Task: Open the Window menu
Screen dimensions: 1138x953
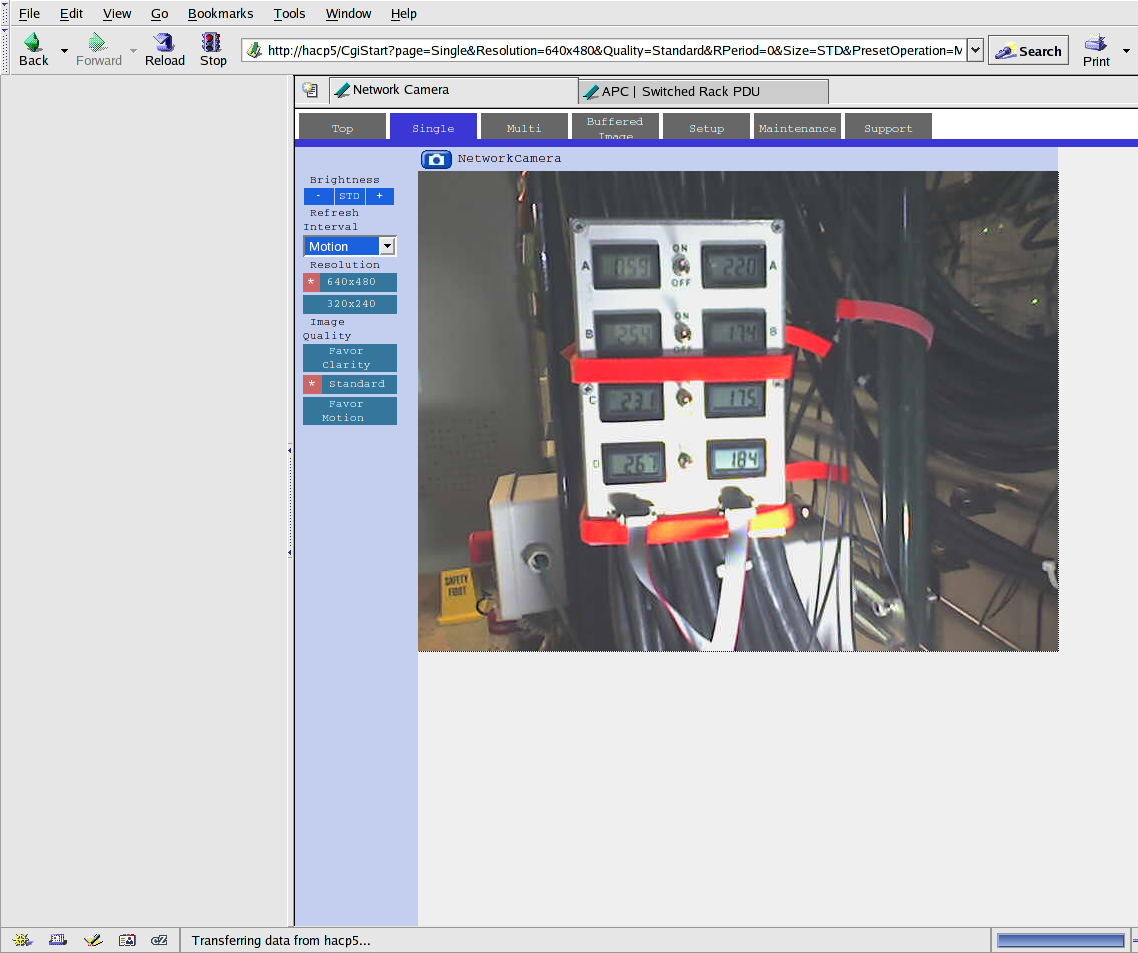Action: [348, 13]
